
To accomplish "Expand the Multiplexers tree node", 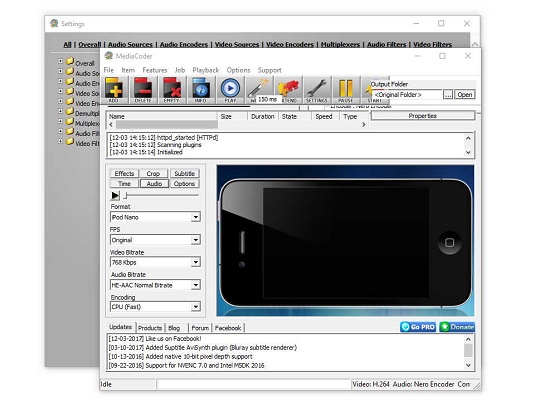I will (60, 121).
